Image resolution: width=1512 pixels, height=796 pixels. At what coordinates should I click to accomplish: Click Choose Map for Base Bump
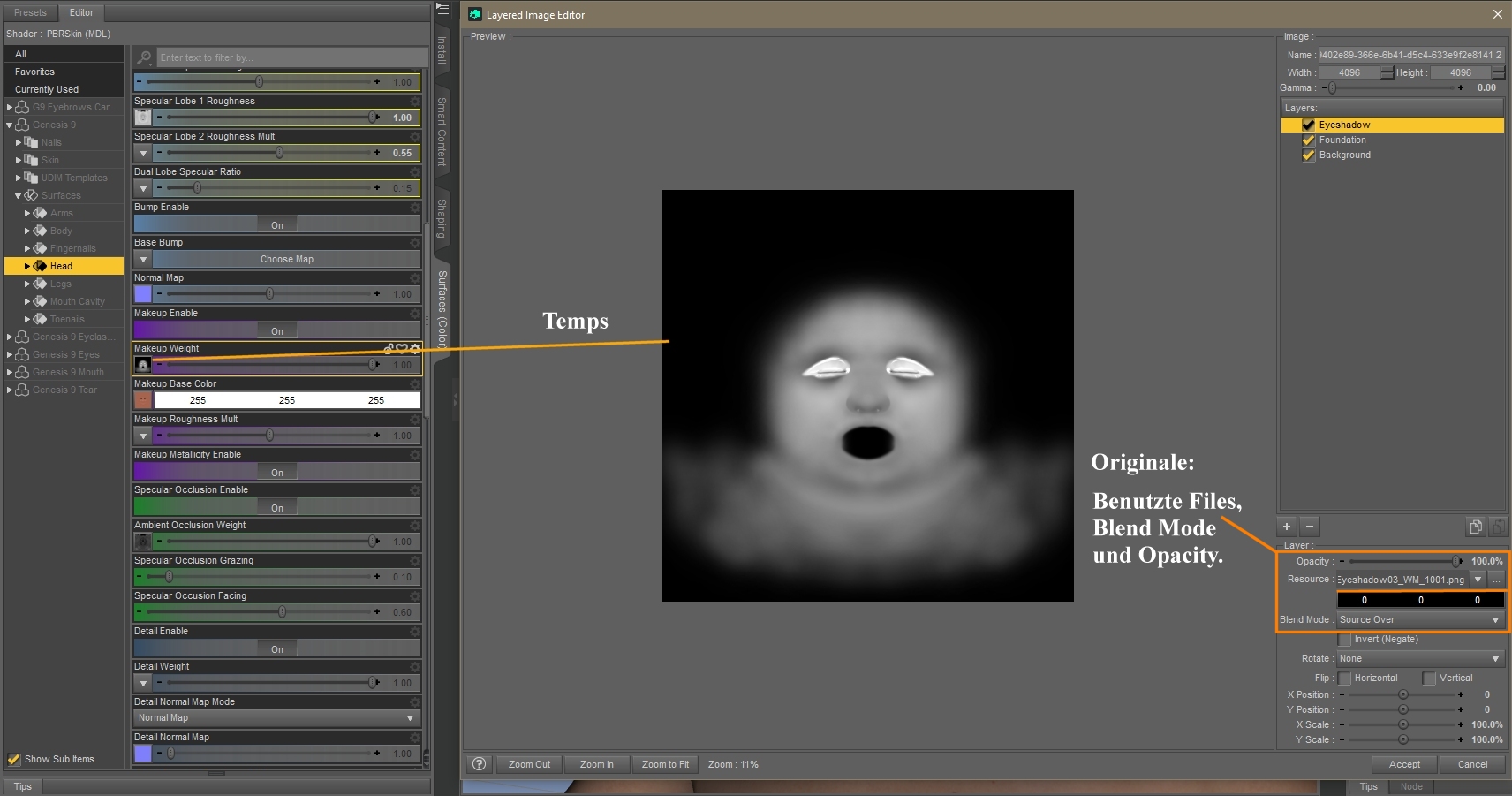(286, 259)
